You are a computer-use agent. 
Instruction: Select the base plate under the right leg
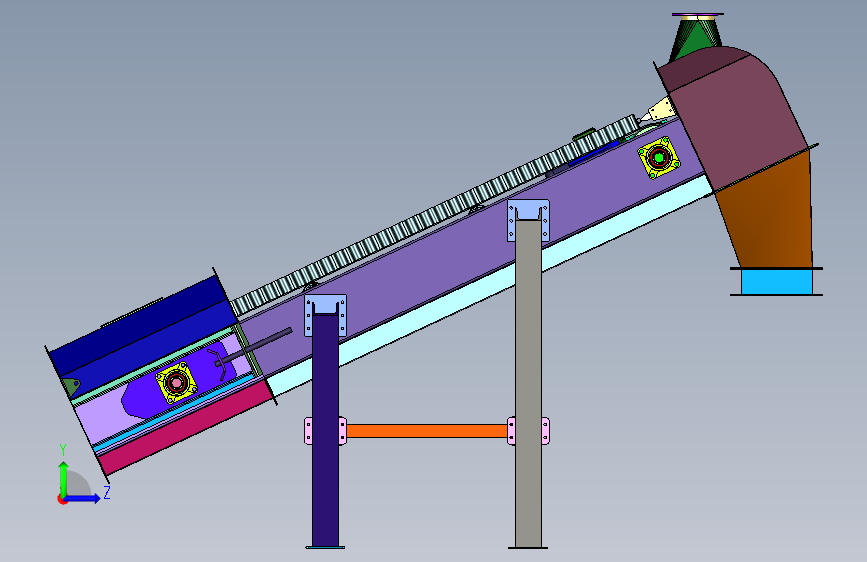528,548
